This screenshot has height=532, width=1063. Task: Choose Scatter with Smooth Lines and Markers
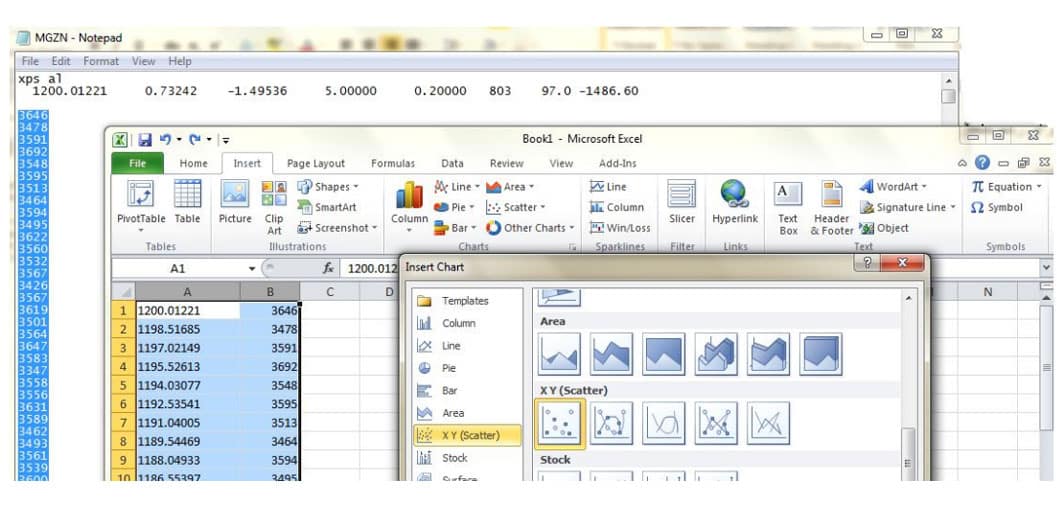coord(611,424)
